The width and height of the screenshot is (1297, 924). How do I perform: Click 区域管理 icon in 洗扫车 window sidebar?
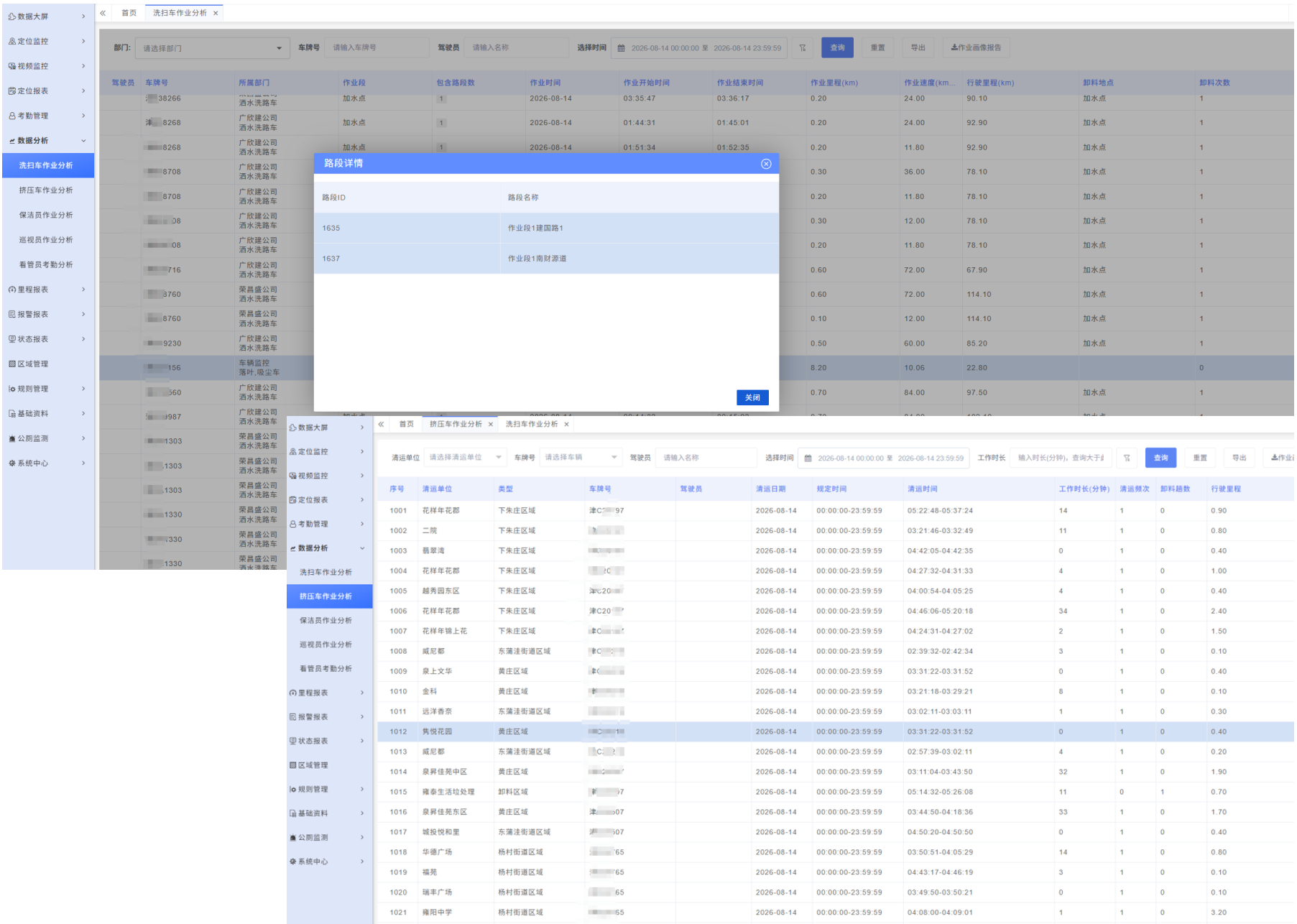(12, 364)
